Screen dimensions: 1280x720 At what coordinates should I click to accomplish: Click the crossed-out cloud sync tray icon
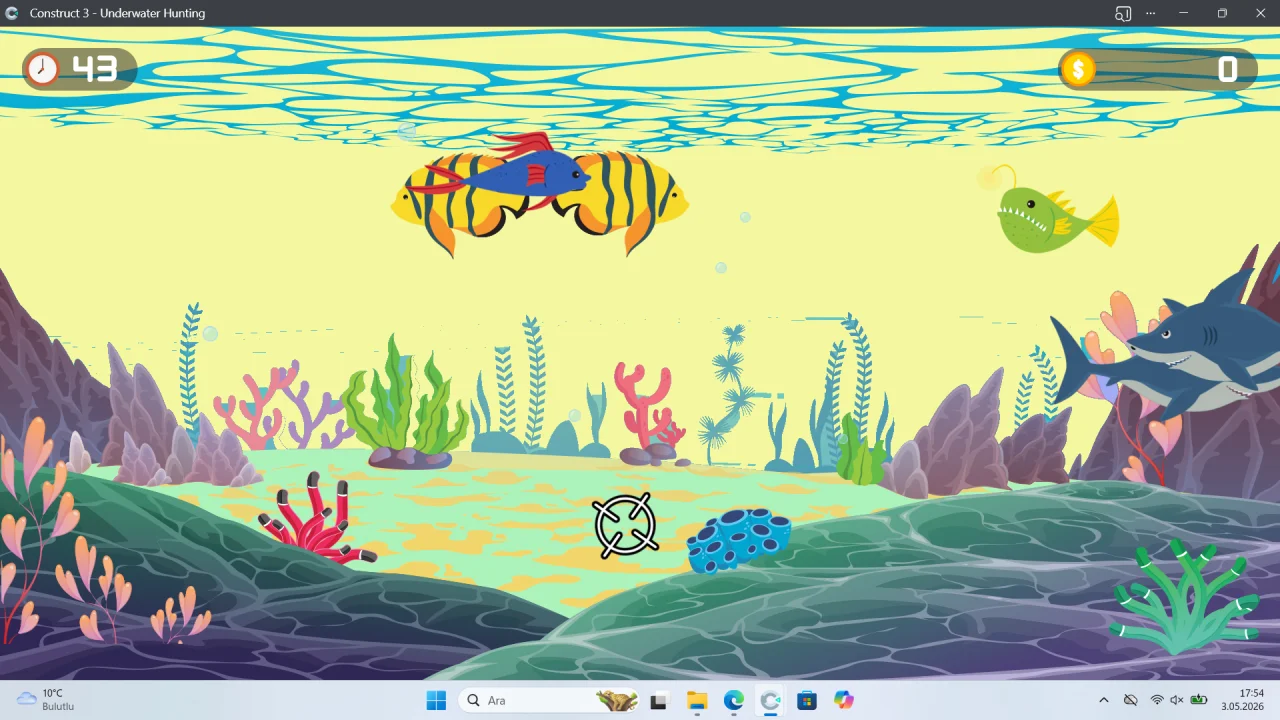[x=1131, y=700]
